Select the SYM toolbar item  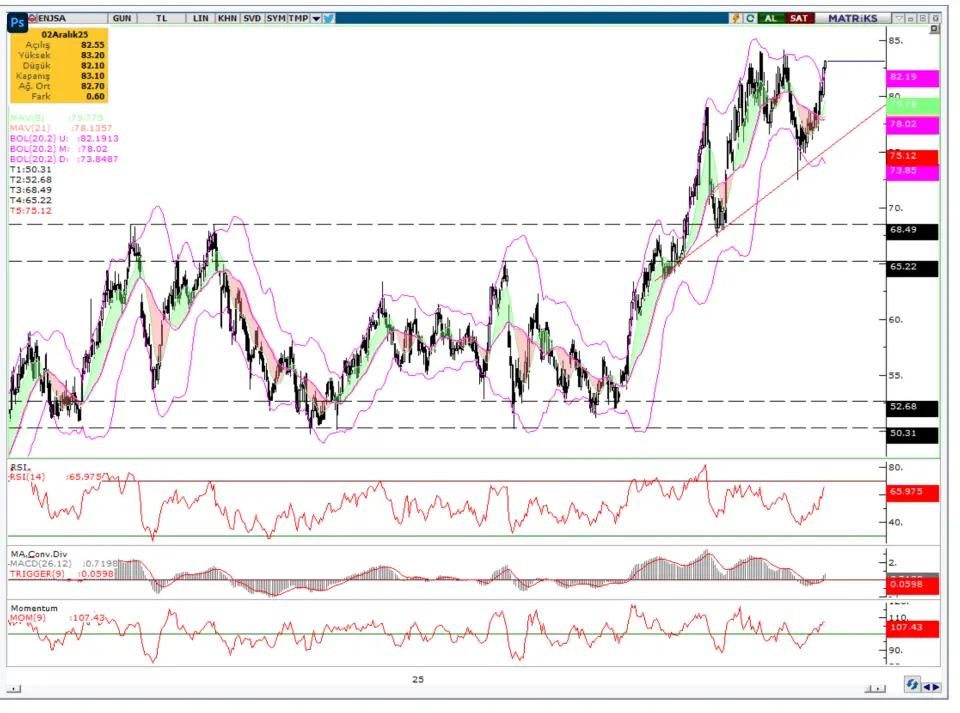click(x=276, y=18)
